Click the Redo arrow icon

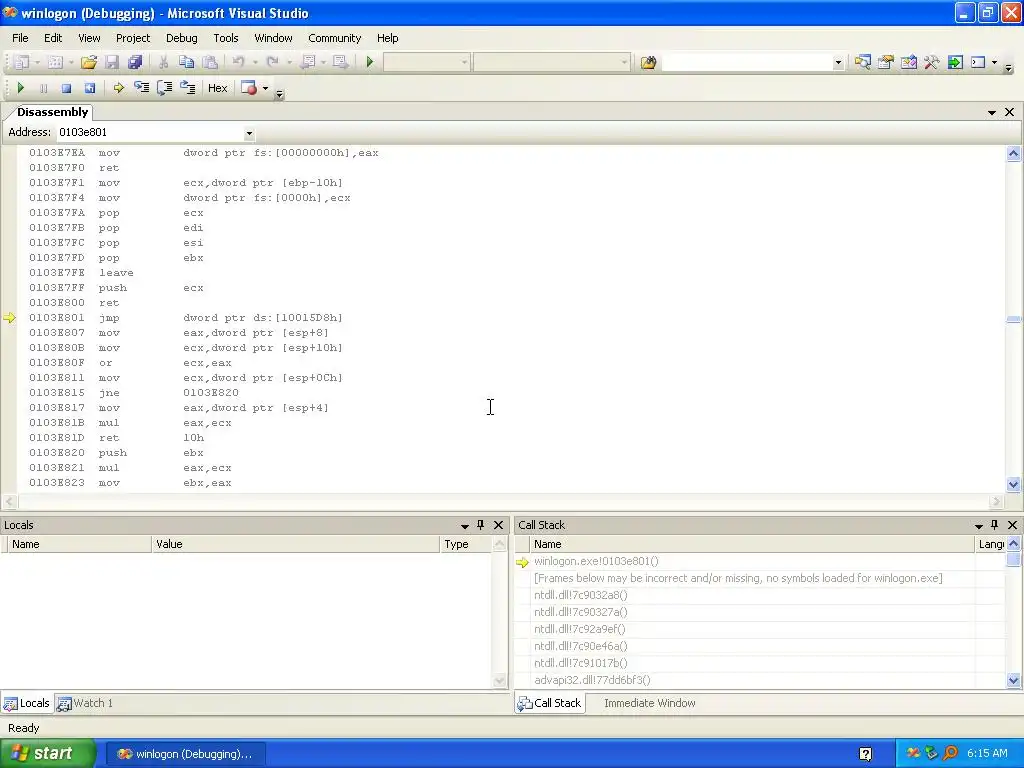(272, 62)
